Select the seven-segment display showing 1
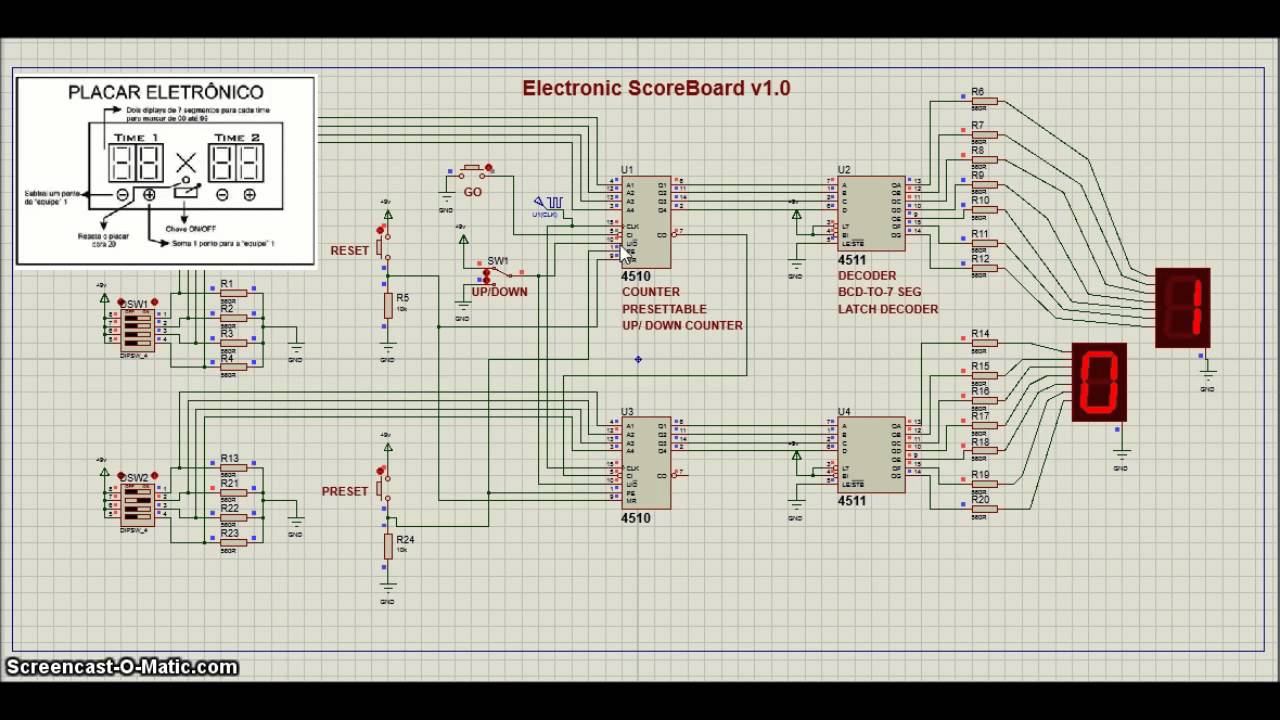Viewport: 1280px width, 720px height. (x=1182, y=308)
